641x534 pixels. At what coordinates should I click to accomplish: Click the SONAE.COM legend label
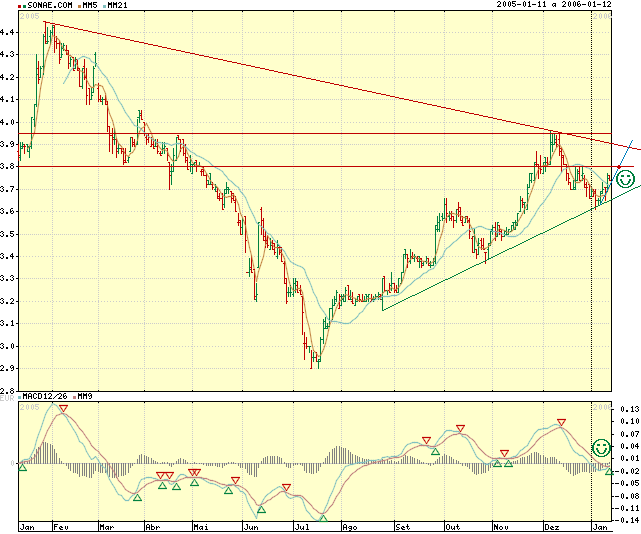tap(50, 5)
